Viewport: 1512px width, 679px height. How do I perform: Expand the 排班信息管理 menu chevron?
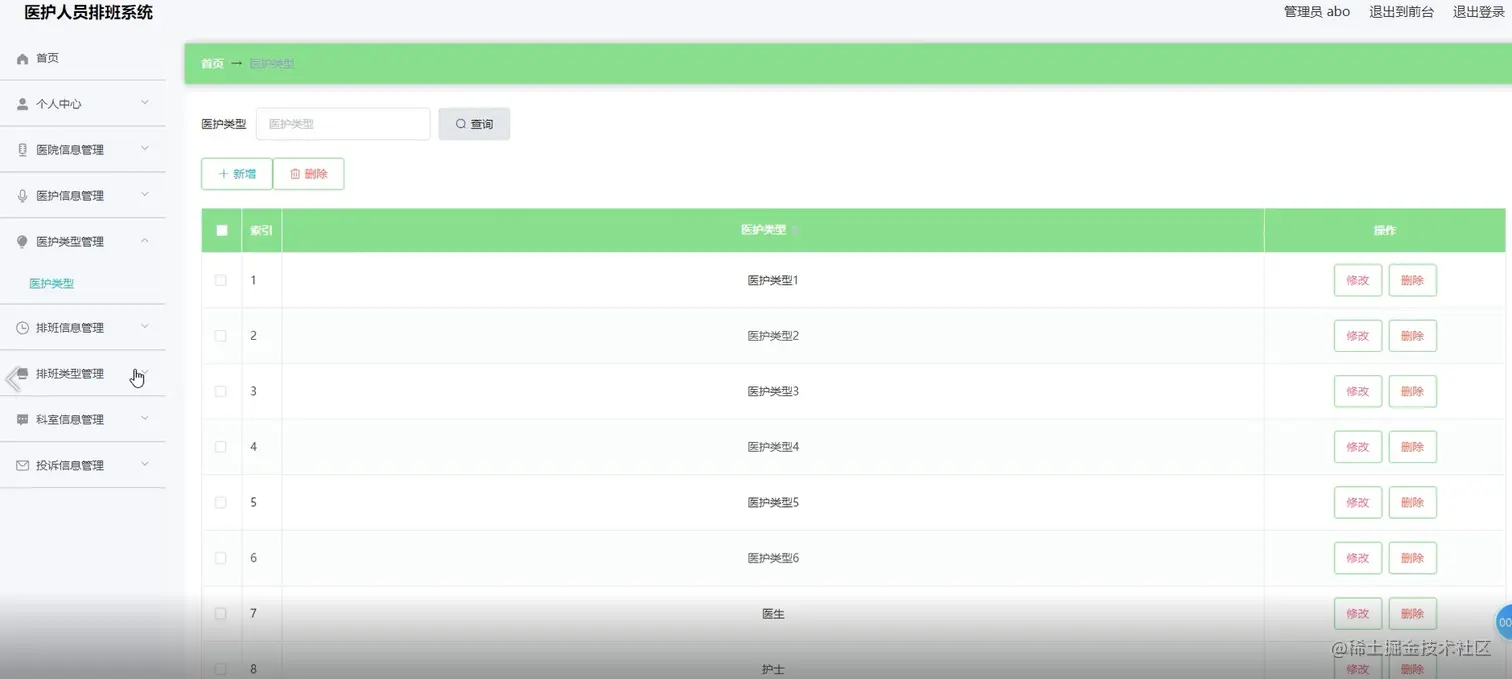(x=145, y=327)
